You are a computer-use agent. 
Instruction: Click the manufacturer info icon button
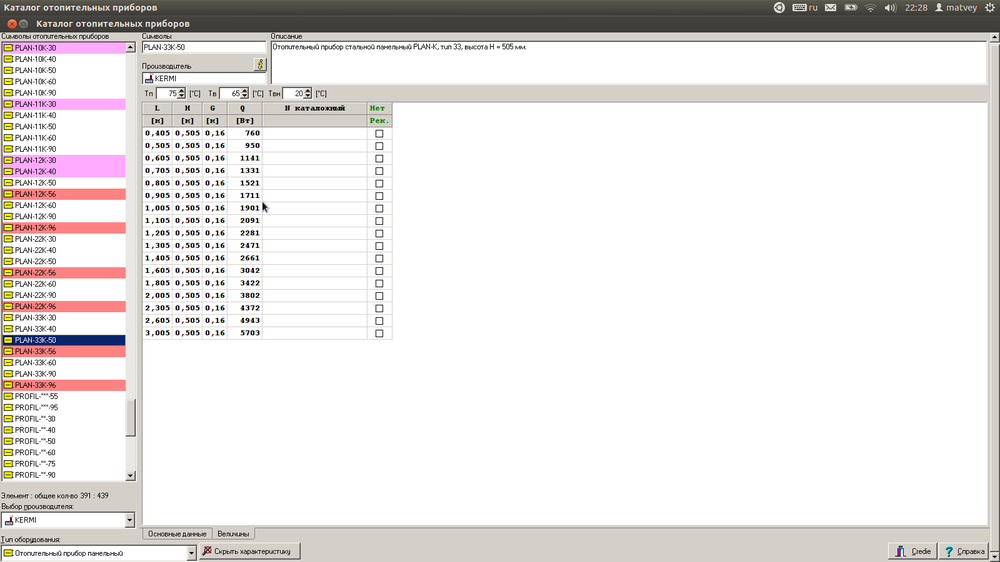point(260,64)
